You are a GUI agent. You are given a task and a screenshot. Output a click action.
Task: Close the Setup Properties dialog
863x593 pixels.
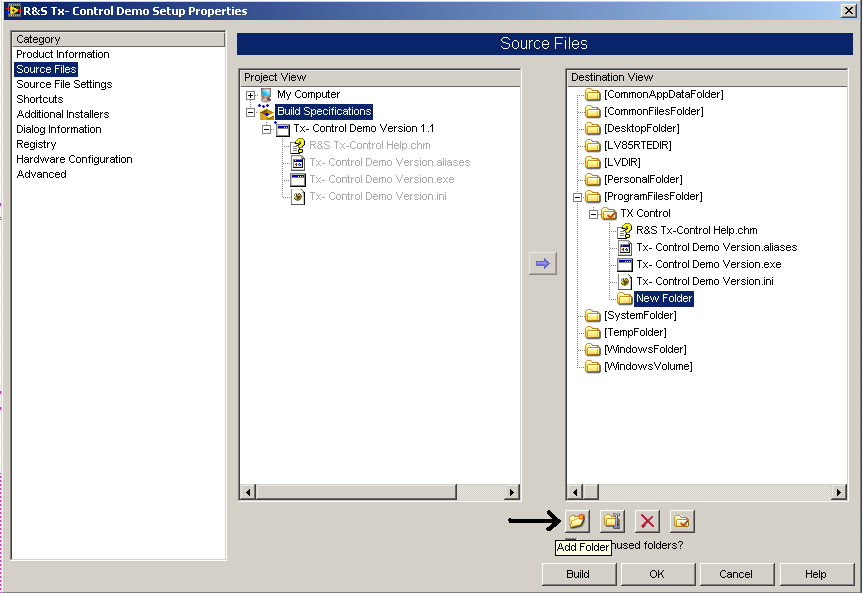pos(848,10)
